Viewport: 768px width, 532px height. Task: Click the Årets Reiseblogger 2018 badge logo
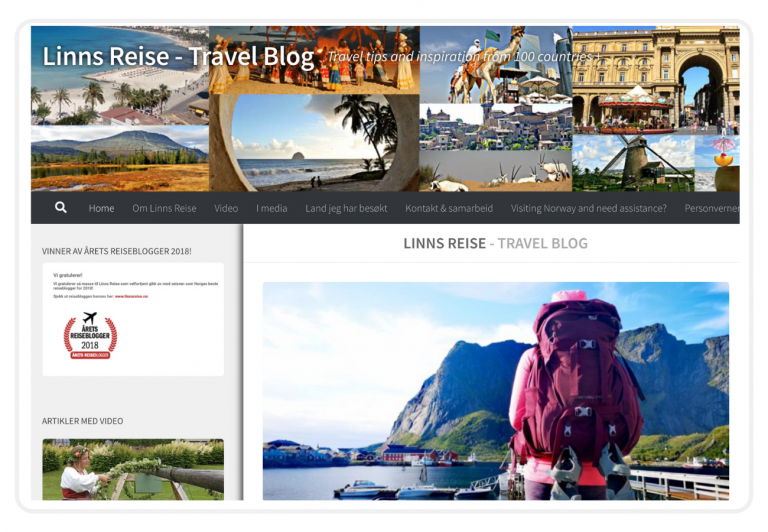click(90, 336)
